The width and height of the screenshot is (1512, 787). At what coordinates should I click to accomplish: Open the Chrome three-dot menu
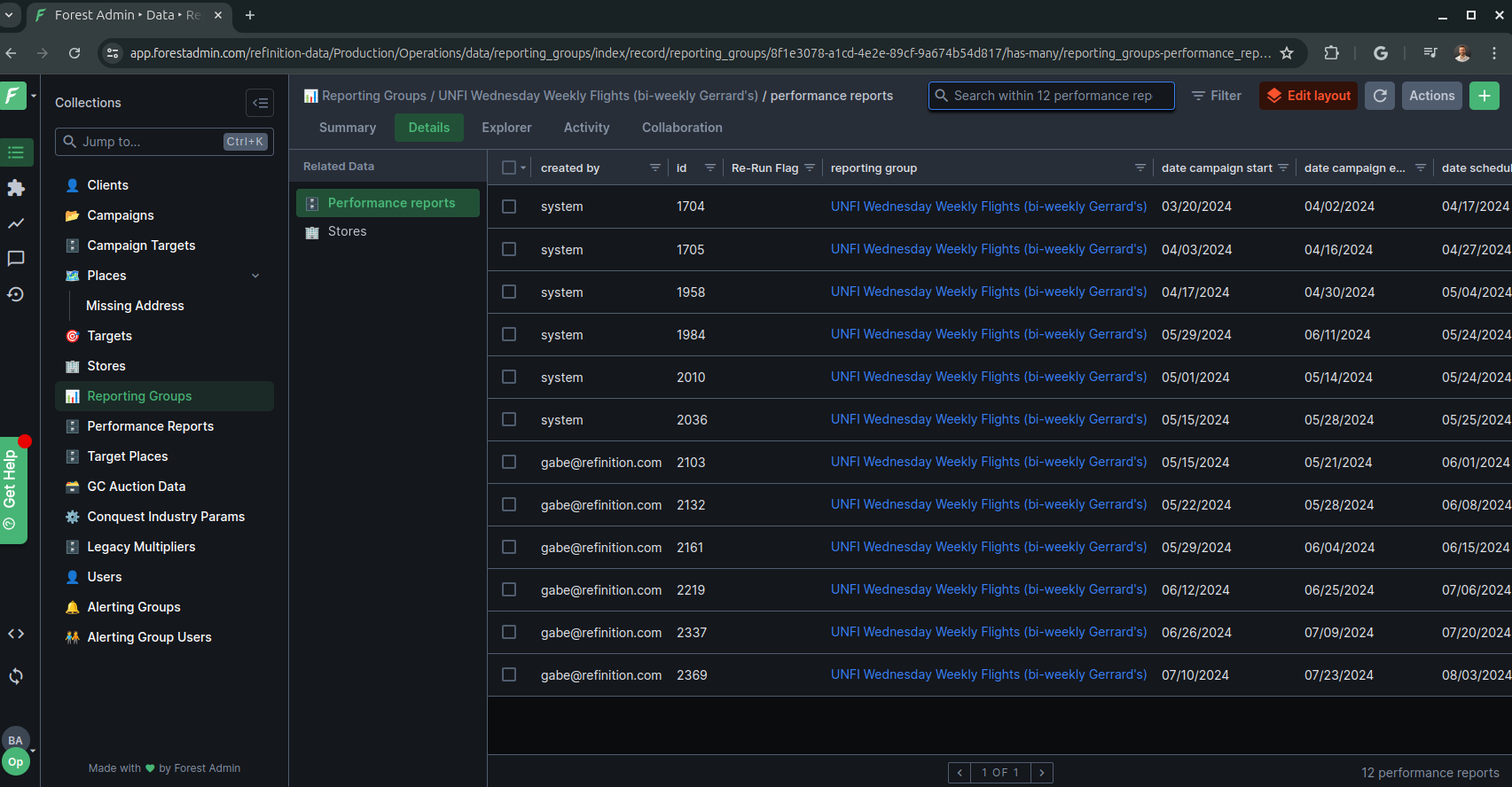click(x=1494, y=53)
